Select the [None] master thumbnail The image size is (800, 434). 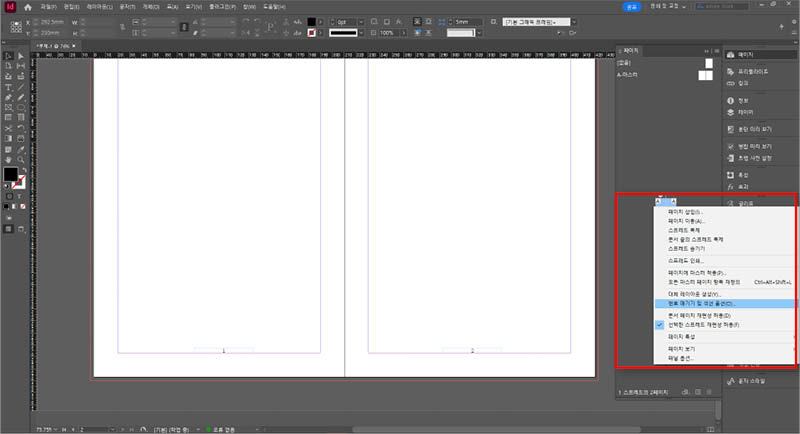pos(709,63)
